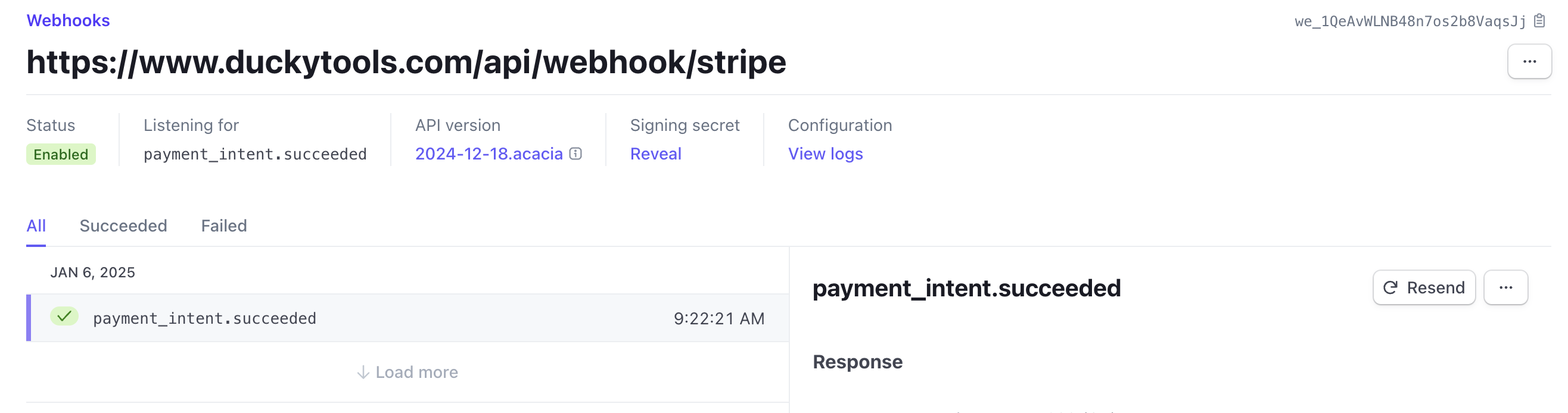Go back to the Webhooks breadcrumb

(x=68, y=21)
